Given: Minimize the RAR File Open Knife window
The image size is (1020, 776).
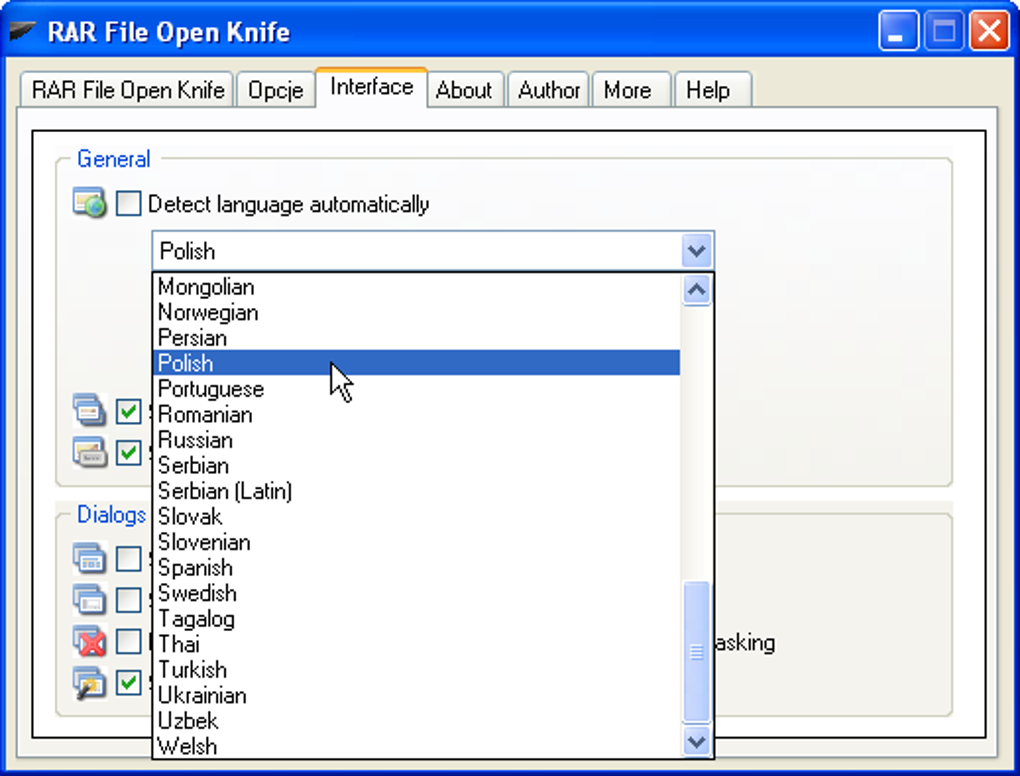Looking at the screenshot, I should [898, 31].
